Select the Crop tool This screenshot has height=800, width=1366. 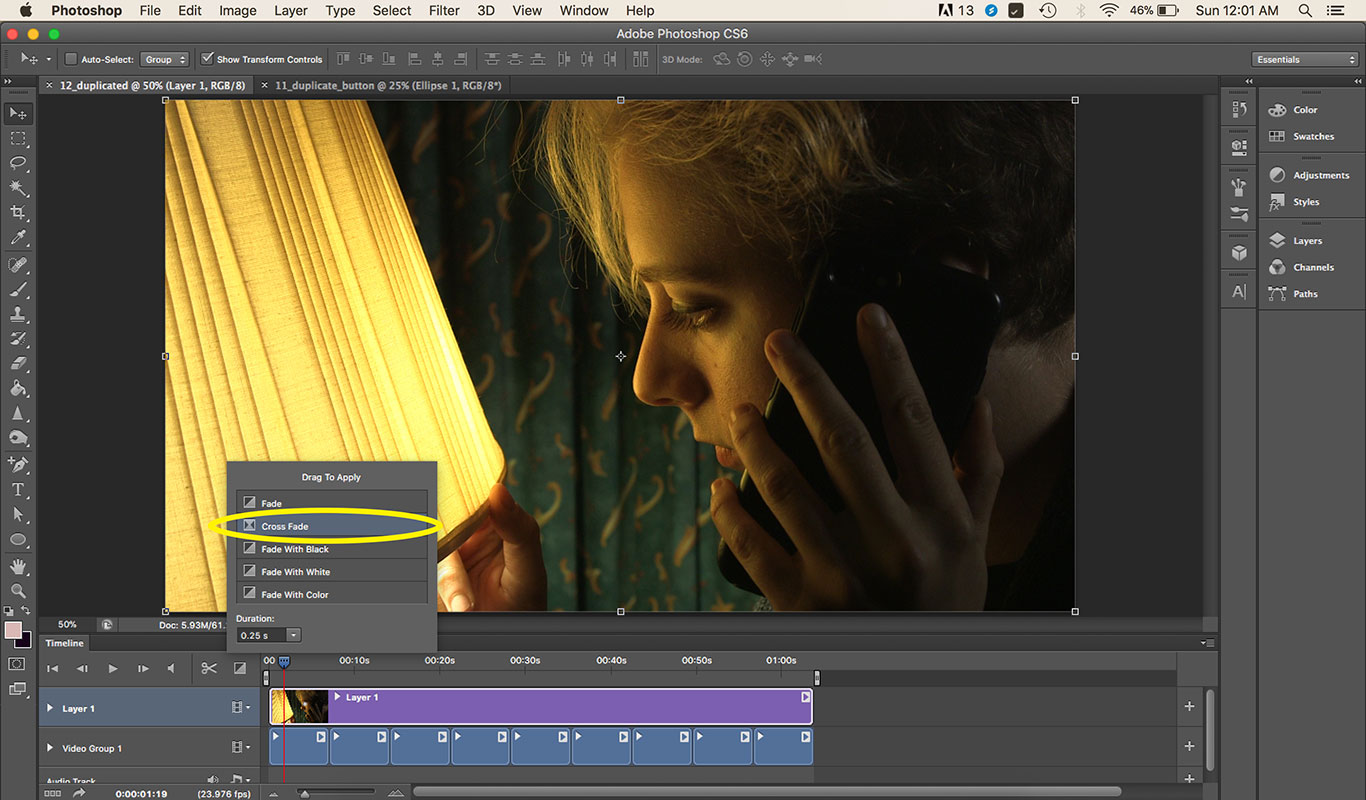pos(18,213)
